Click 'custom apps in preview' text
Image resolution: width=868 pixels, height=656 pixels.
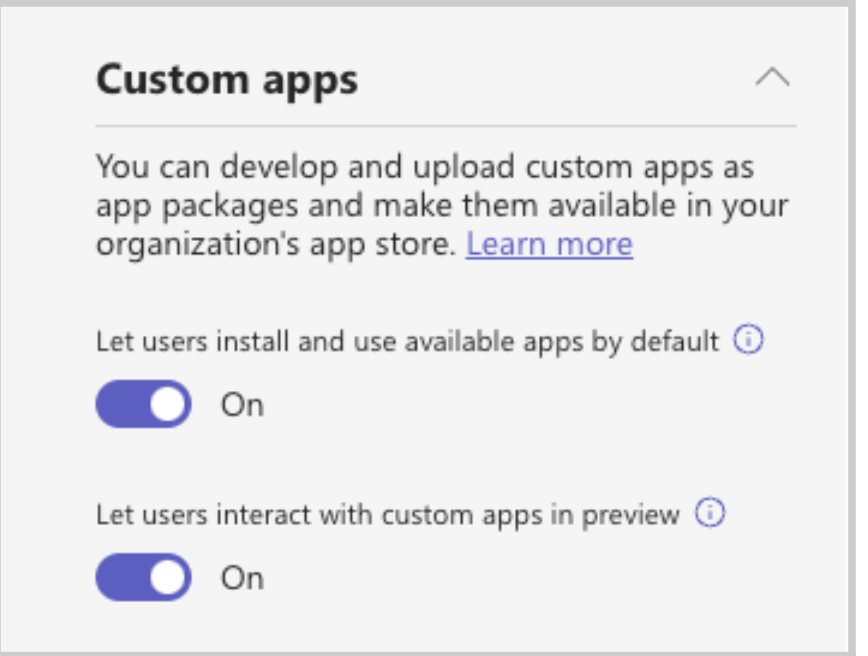coord(530,515)
